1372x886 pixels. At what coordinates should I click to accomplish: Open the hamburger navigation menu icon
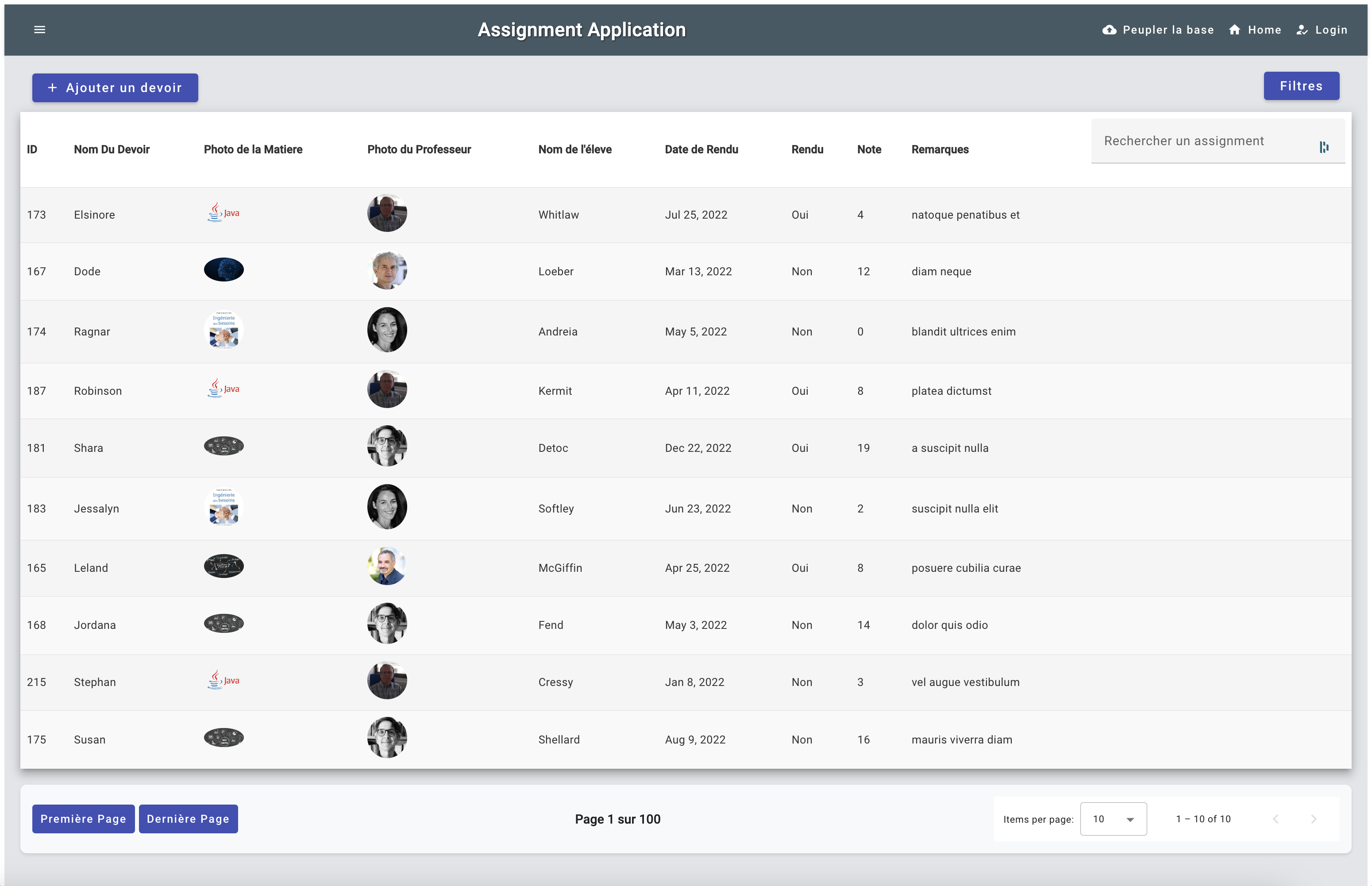(x=40, y=29)
